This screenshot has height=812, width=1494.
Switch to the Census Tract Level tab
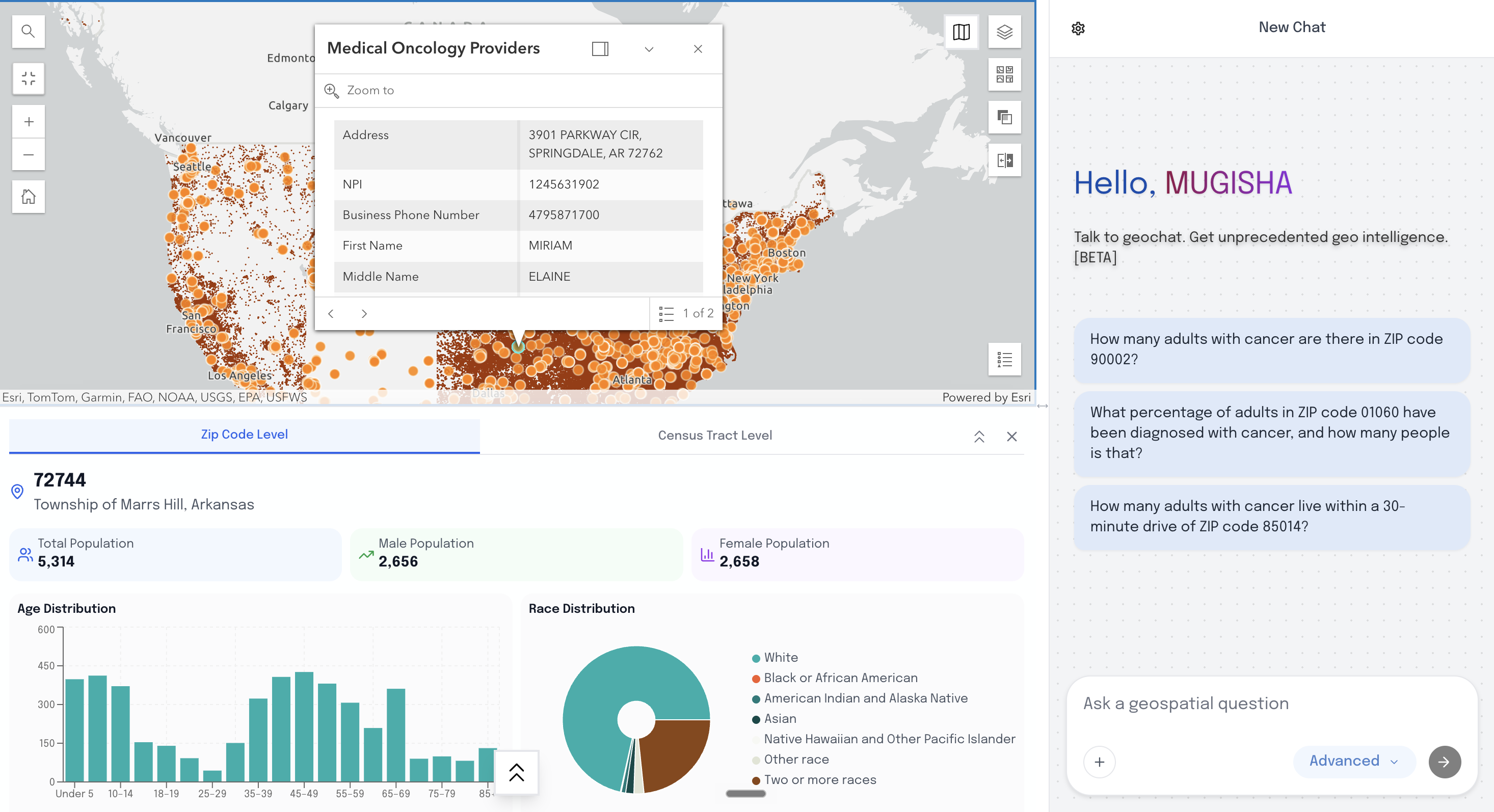tap(714, 436)
